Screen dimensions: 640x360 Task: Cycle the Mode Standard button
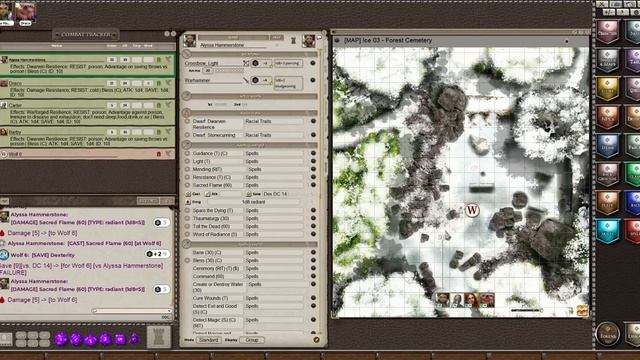pos(209,340)
